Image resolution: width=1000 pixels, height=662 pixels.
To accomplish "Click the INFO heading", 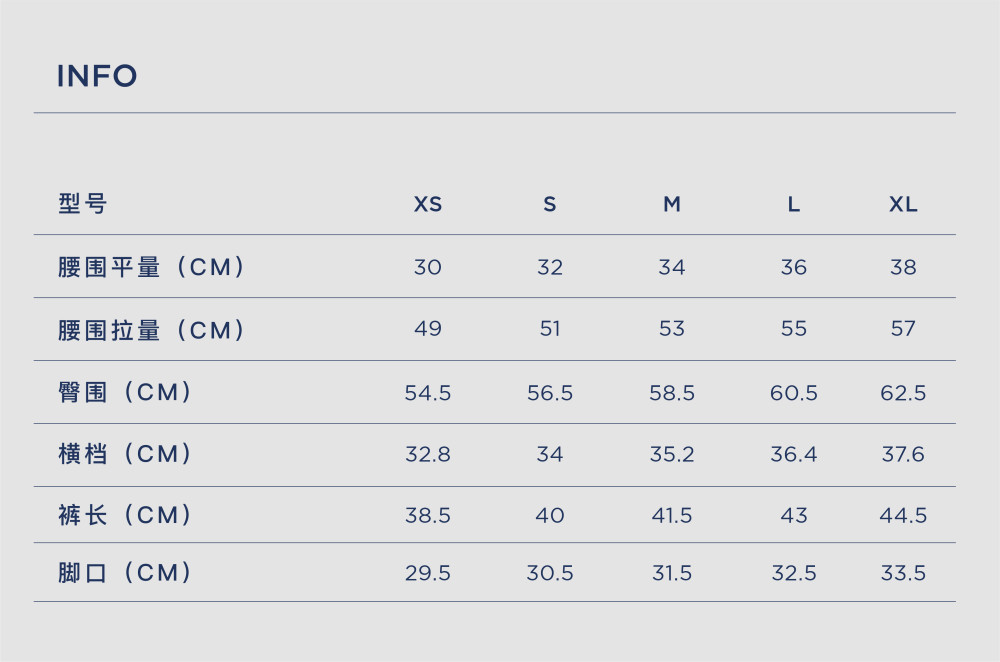I will click(97, 76).
